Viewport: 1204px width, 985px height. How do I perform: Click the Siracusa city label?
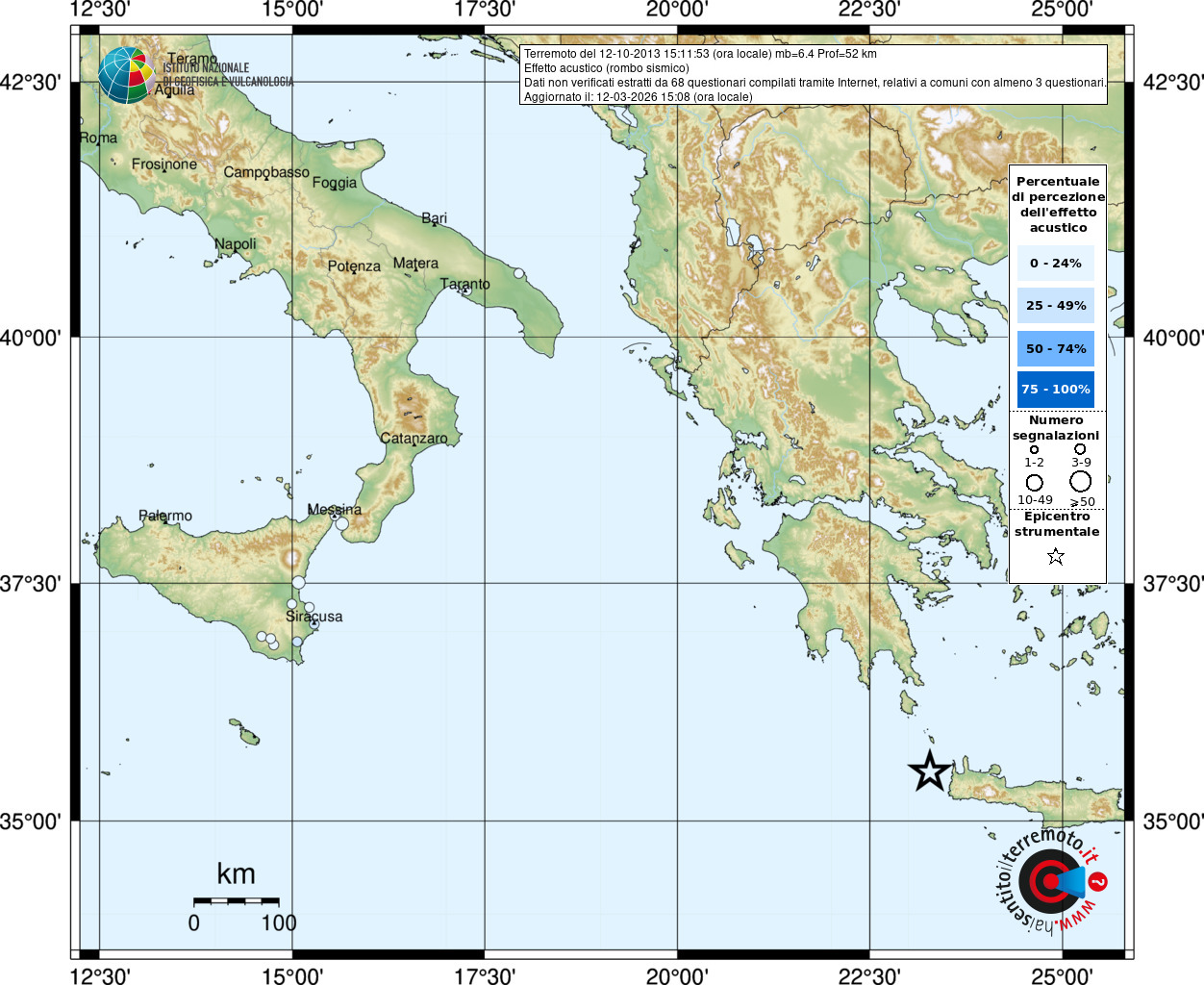[314, 616]
